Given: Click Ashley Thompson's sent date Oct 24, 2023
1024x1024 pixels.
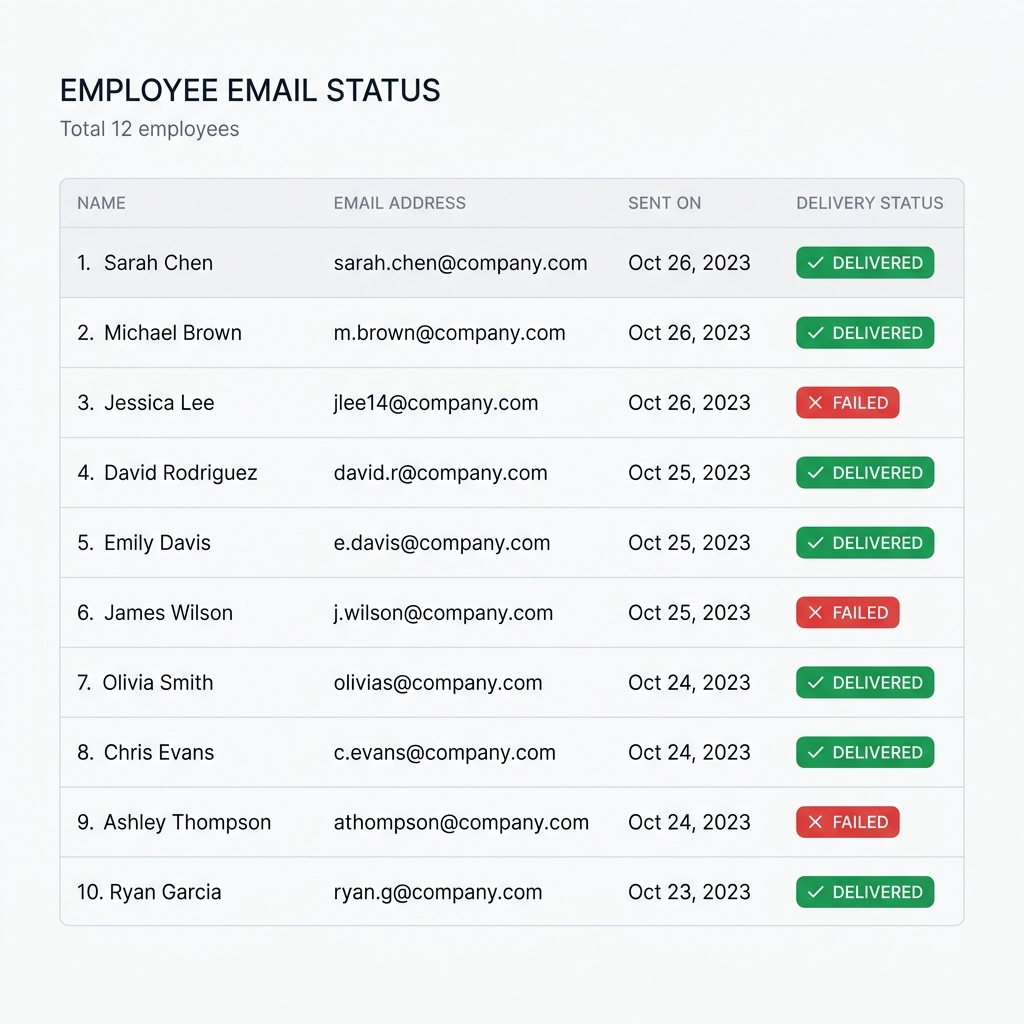Looking at the screenshot, I should coord(689,822).
